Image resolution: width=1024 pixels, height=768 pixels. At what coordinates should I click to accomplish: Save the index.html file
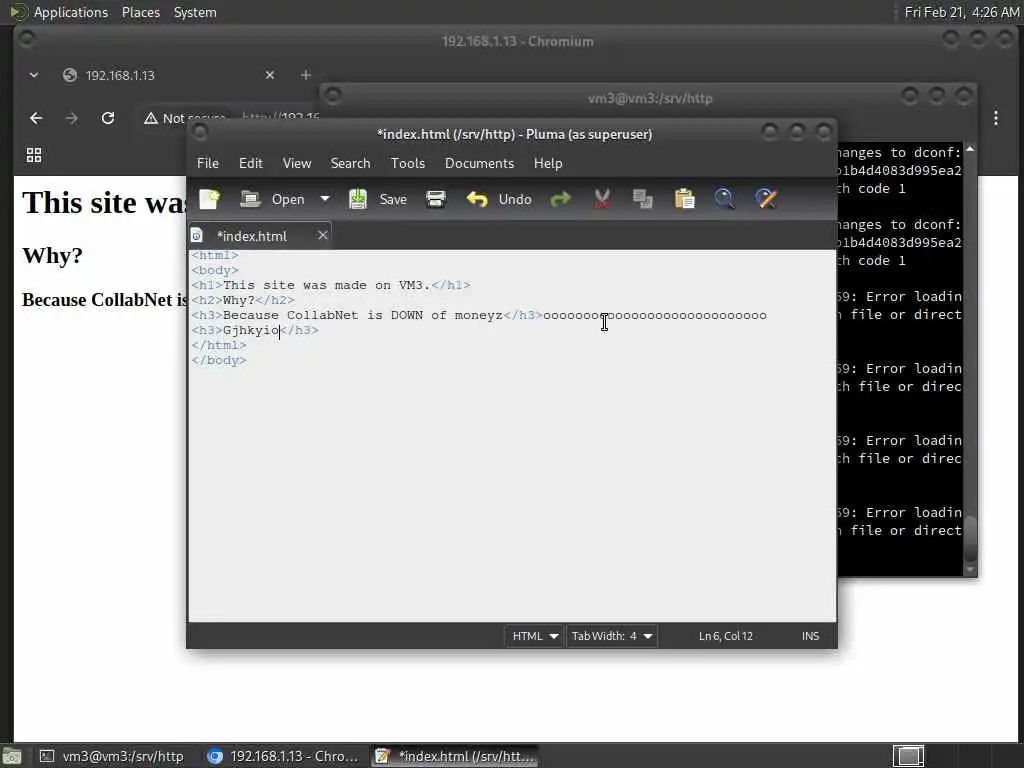point(377,199)
